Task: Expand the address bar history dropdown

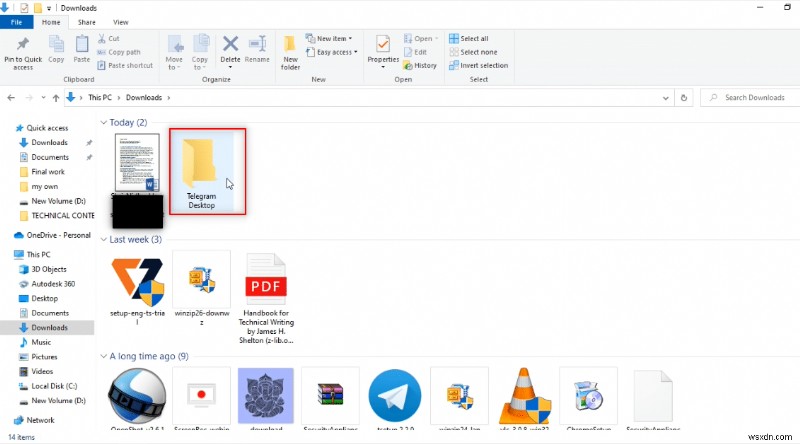Action: (x=665, y=98)
